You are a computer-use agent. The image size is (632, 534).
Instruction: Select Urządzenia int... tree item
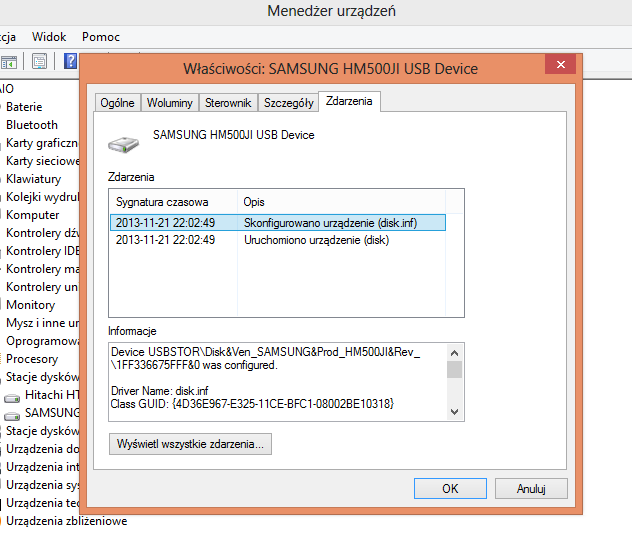tap(42, 467)
